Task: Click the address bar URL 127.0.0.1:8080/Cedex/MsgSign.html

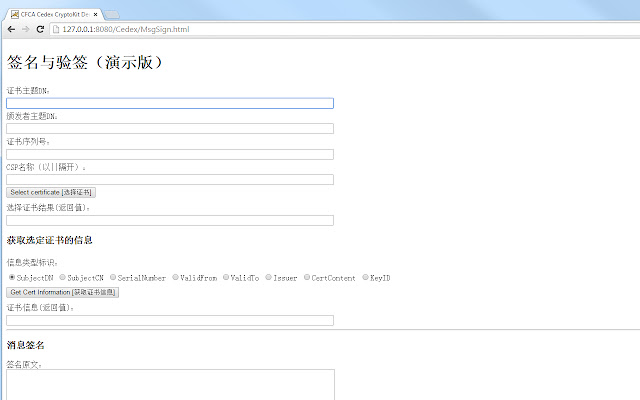Action: [x=126, y=29]
